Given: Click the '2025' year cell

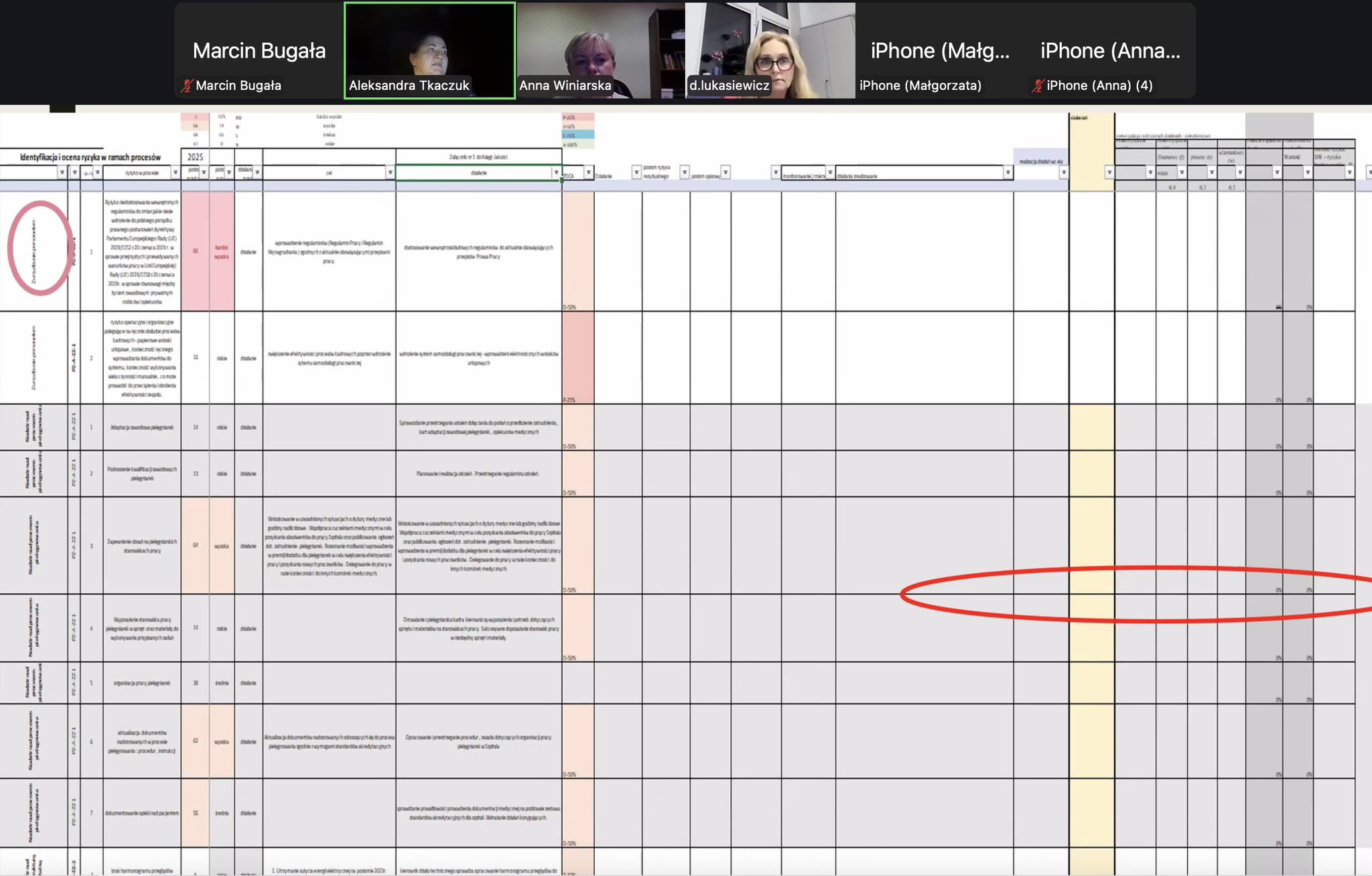Looking at the screenshot, I should coord(195,157).
